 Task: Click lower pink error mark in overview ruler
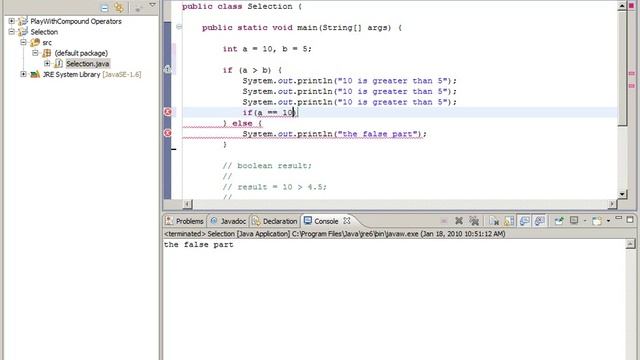point(631,86)
